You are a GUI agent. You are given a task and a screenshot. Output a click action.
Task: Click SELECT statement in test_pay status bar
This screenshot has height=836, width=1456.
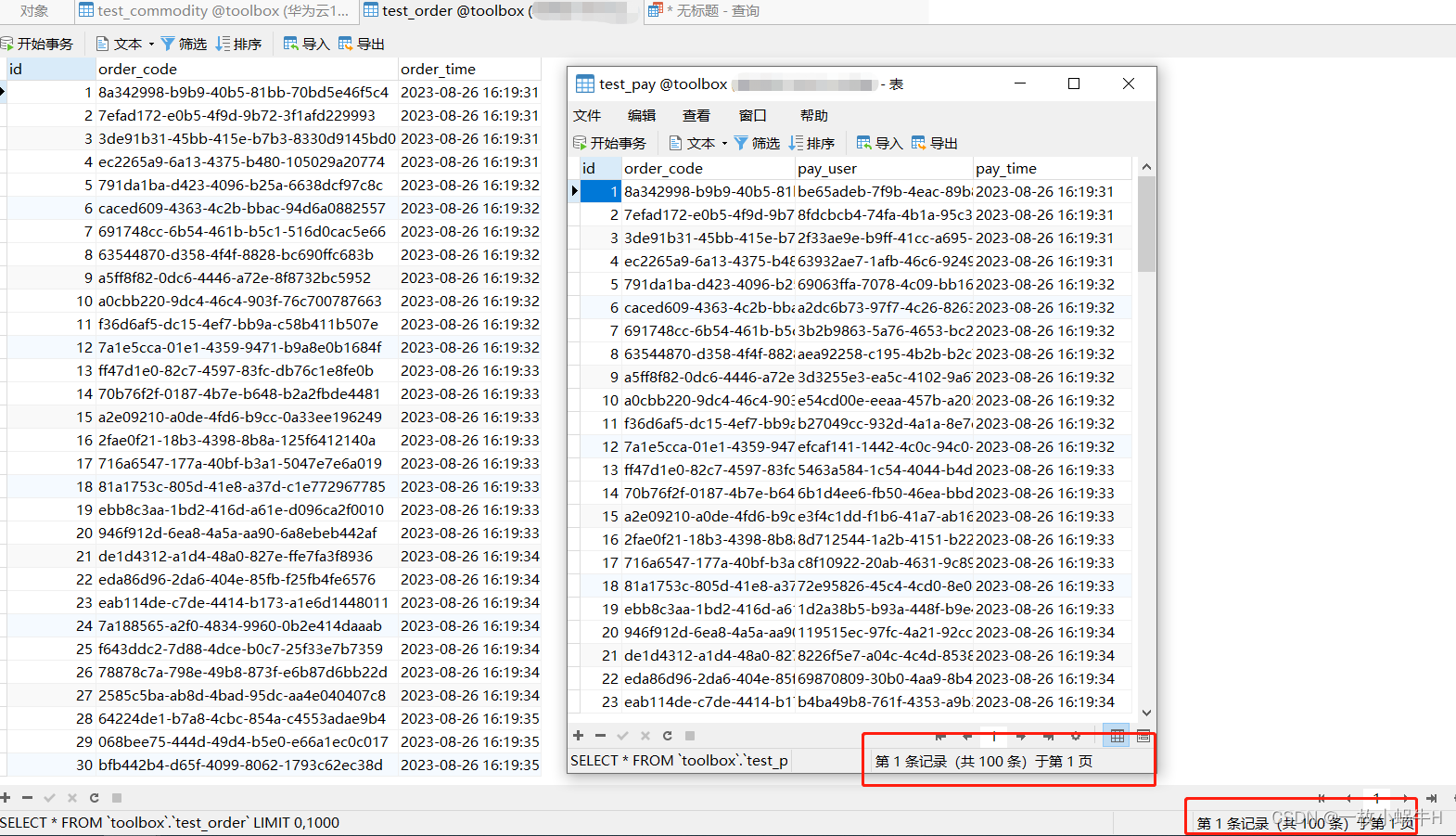(679, 761)
